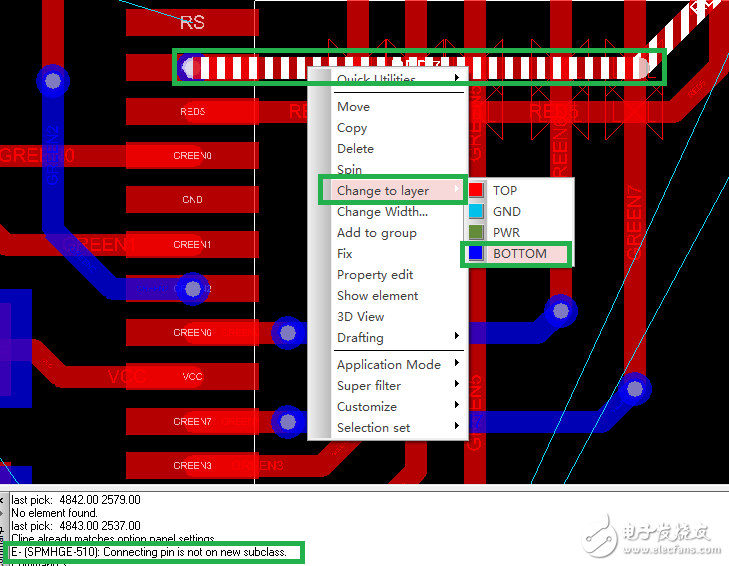Click the 'last pick: 4842.00 2579.00' log line
Viewport: 729px width, 566px height.
coord(76,500)
